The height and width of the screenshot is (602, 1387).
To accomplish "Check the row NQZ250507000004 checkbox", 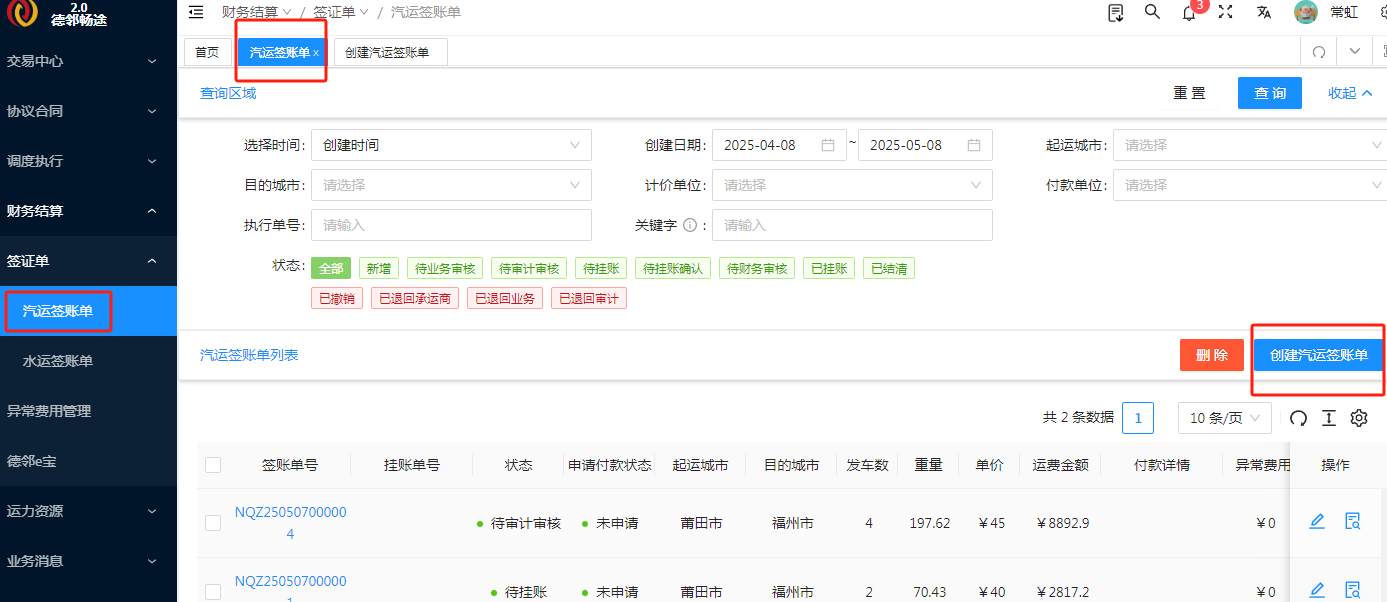I will (213, 523).
